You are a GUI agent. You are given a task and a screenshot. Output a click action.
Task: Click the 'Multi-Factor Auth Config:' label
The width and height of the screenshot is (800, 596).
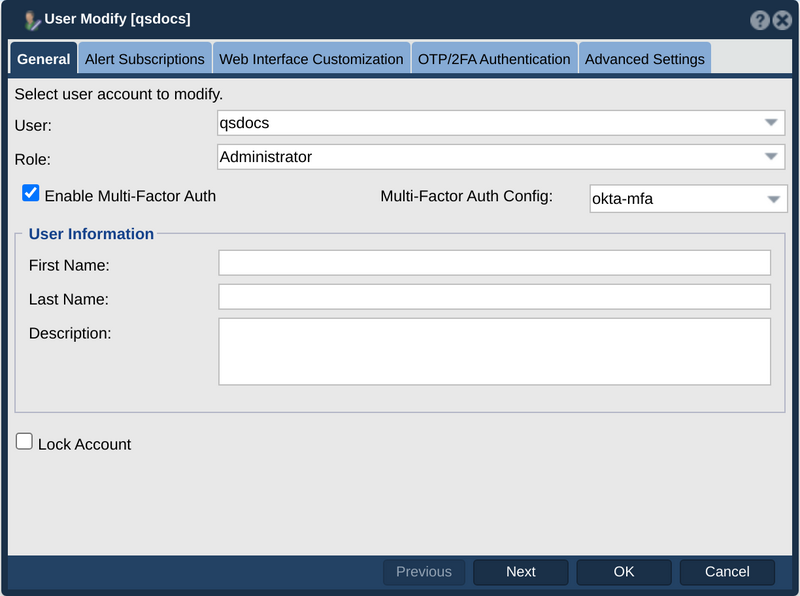pyautogui.click(x=466, y=196)
